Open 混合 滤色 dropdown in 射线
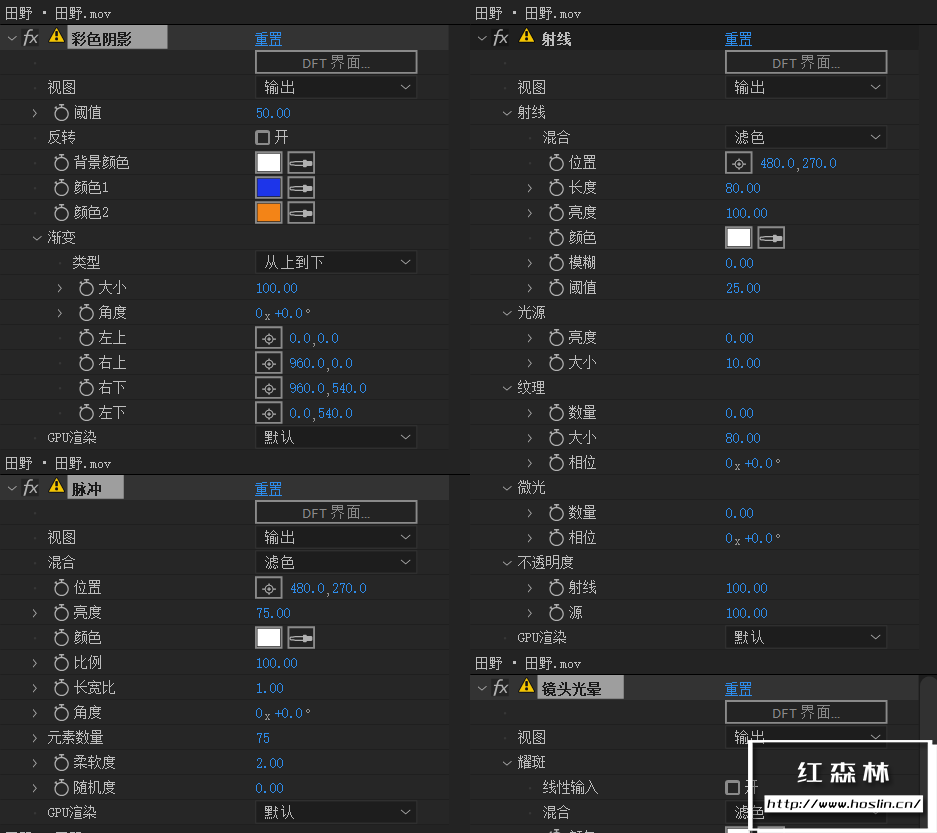937x833 pixels. click(x=806, y=137)
